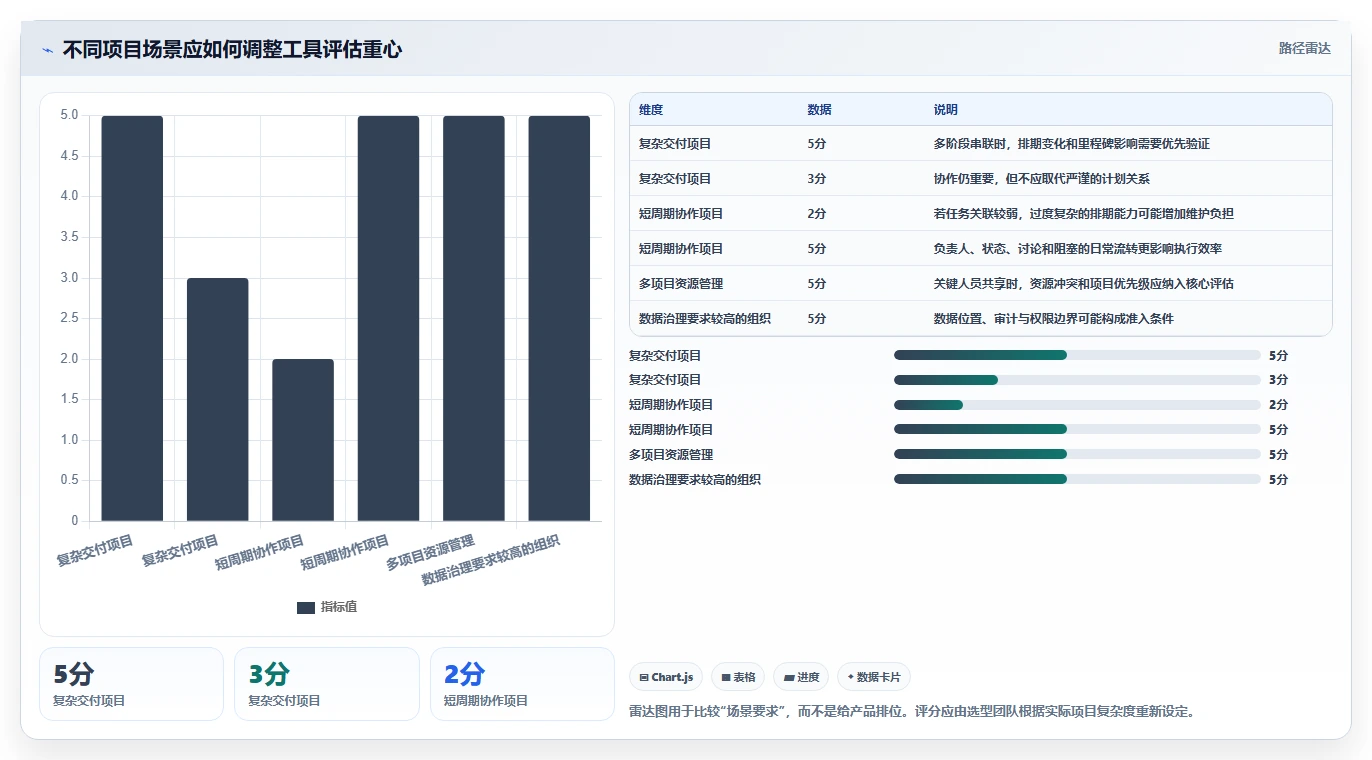Click the progress bar for 数据治理要求较高的组织
This screenshot has height=760, width=1372.
[1077, 479]
